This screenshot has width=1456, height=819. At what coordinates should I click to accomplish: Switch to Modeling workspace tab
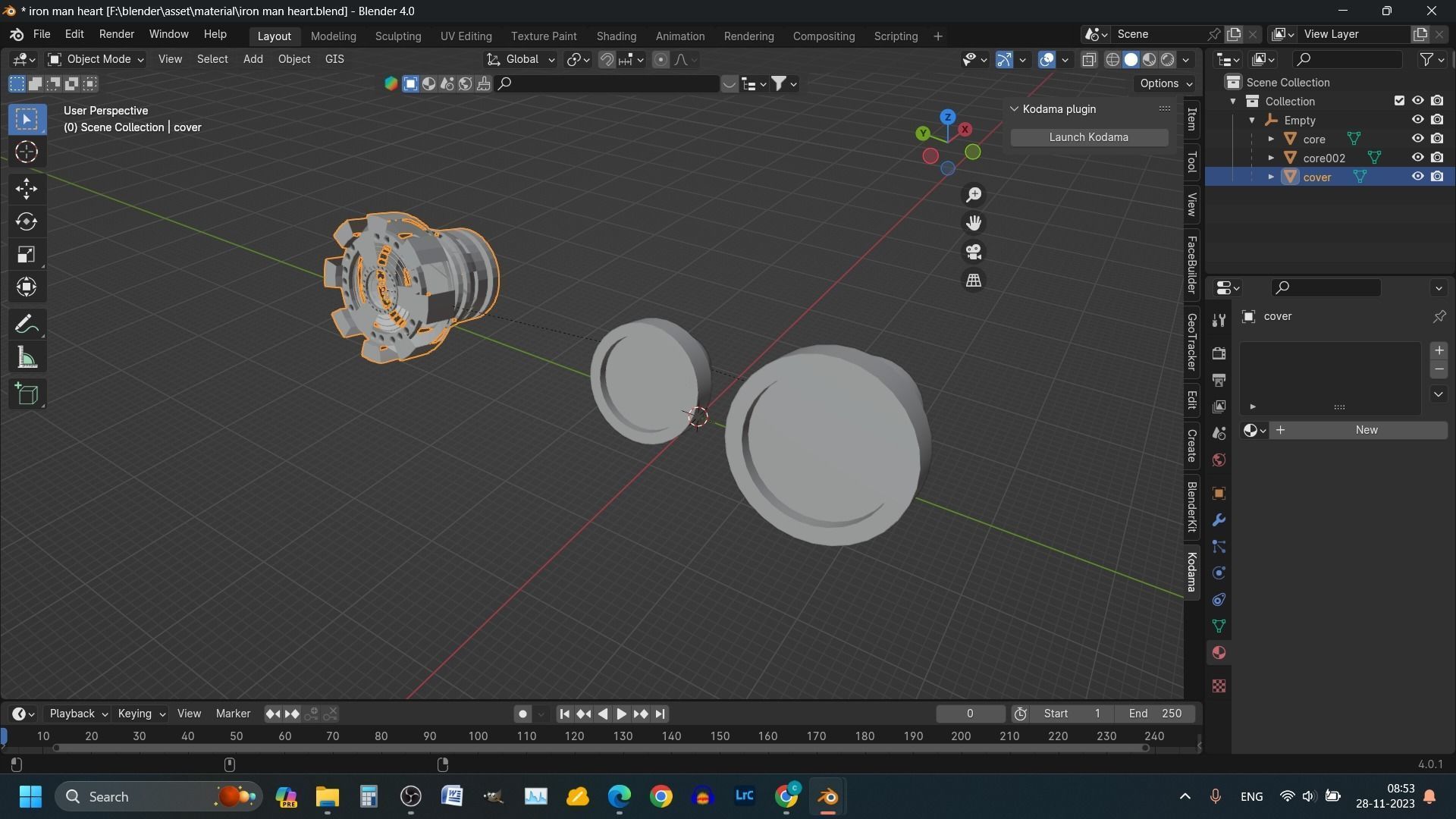[x=333, y=36]
